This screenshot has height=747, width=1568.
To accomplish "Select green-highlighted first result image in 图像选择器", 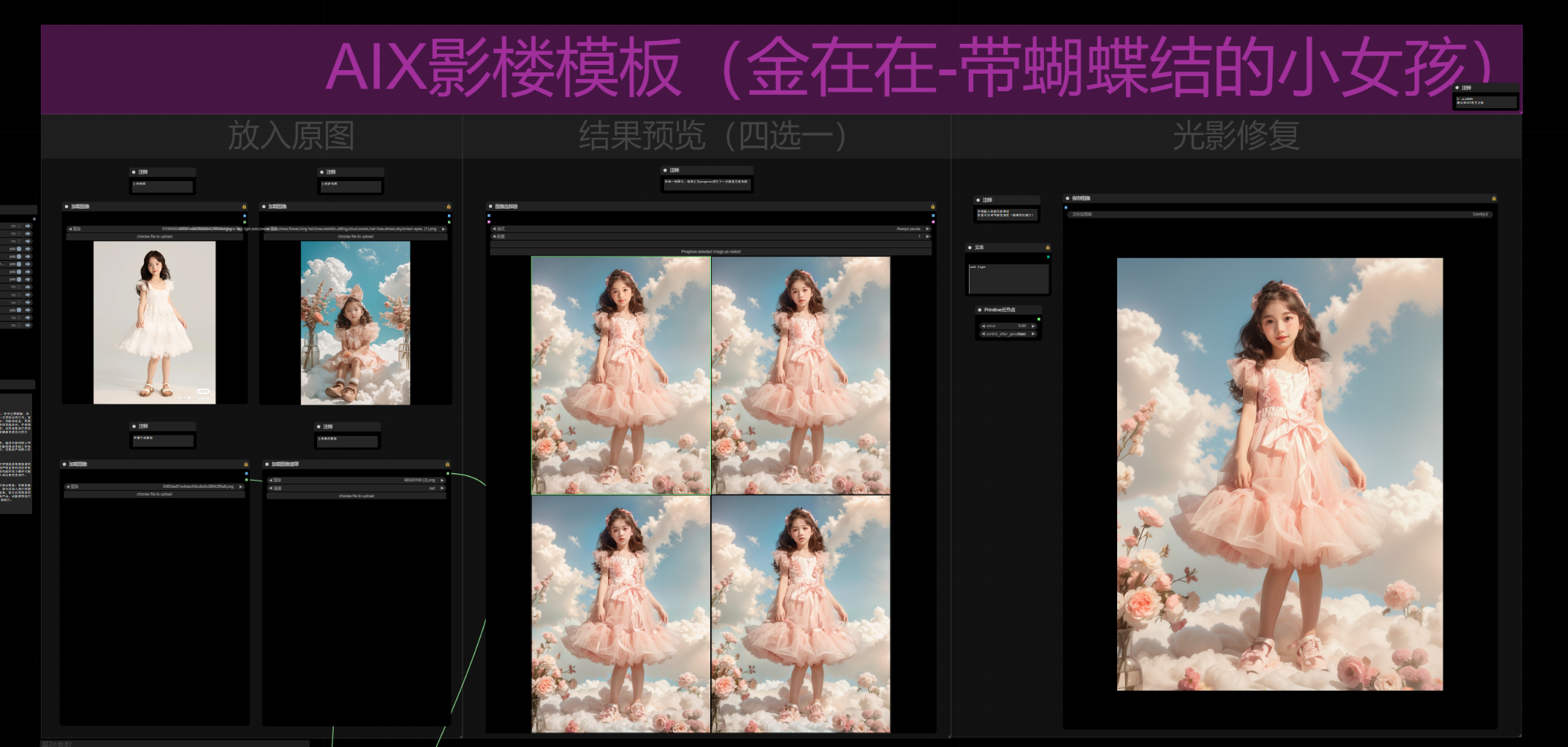I will (x=620, y=375).
